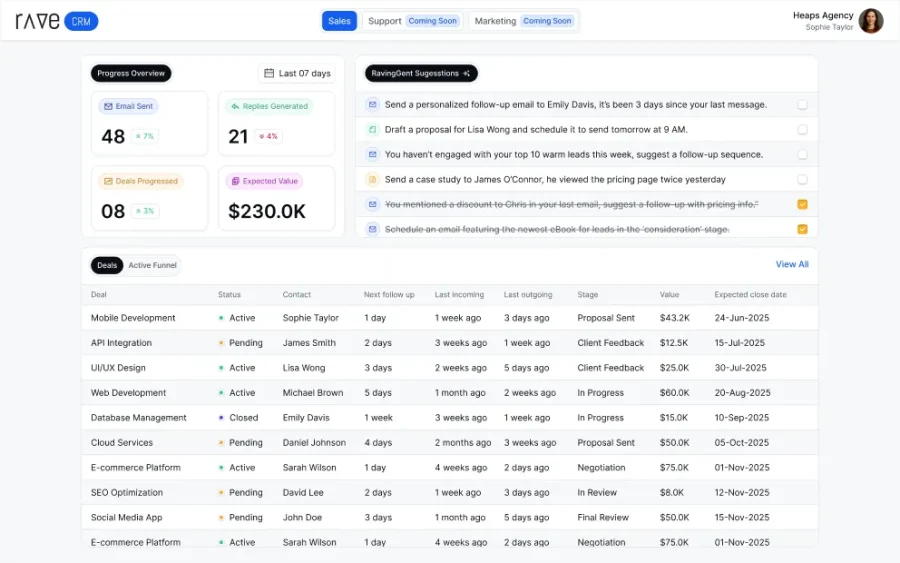Click file icon for James O'Connor suggestion
The width and height of the screenshot is (900, 563).
(x=373, y=180)
